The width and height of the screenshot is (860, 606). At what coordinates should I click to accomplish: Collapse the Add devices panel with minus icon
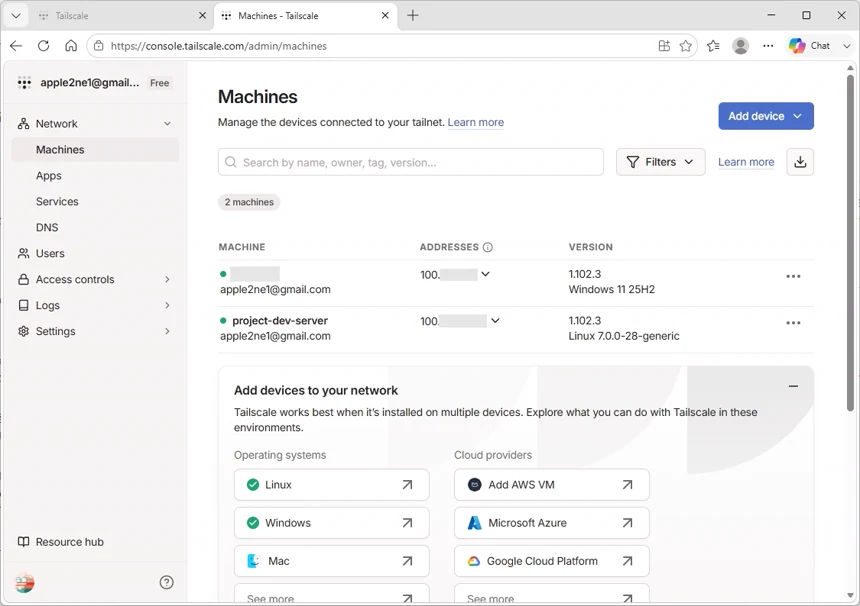793,386
